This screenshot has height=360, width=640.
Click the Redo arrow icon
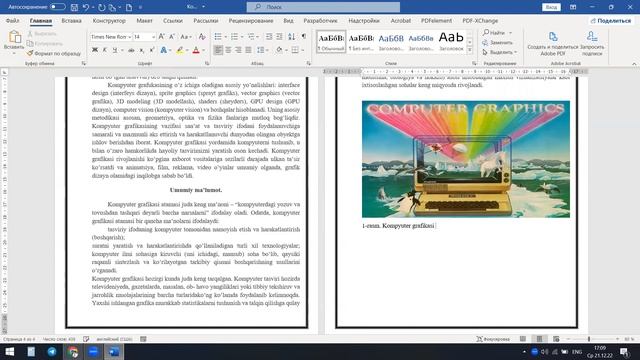click(102, 7)
